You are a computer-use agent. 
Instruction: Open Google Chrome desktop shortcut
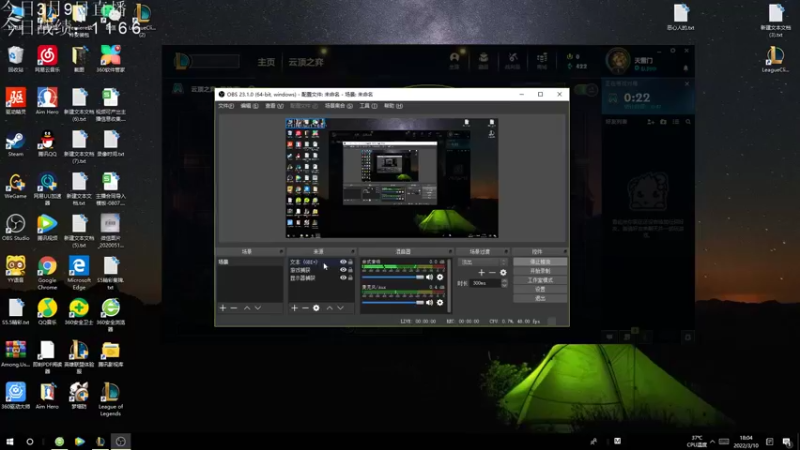[x=47, y=273]
